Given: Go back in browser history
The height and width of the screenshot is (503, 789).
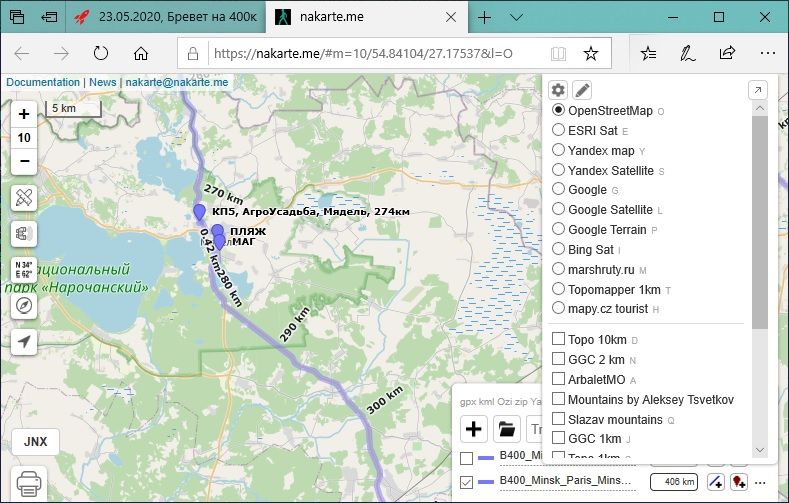Looking at the screenshot, I should tap(22, 53).
